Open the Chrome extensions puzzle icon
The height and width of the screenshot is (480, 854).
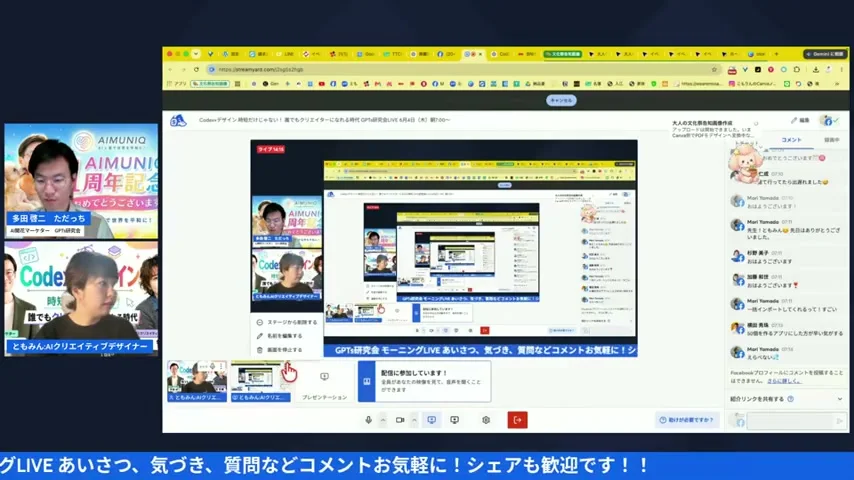point(797,70)
